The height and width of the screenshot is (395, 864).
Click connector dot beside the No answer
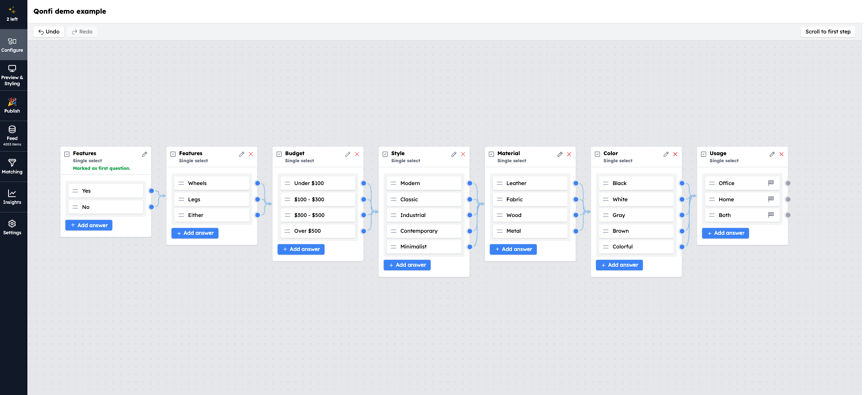152,207
